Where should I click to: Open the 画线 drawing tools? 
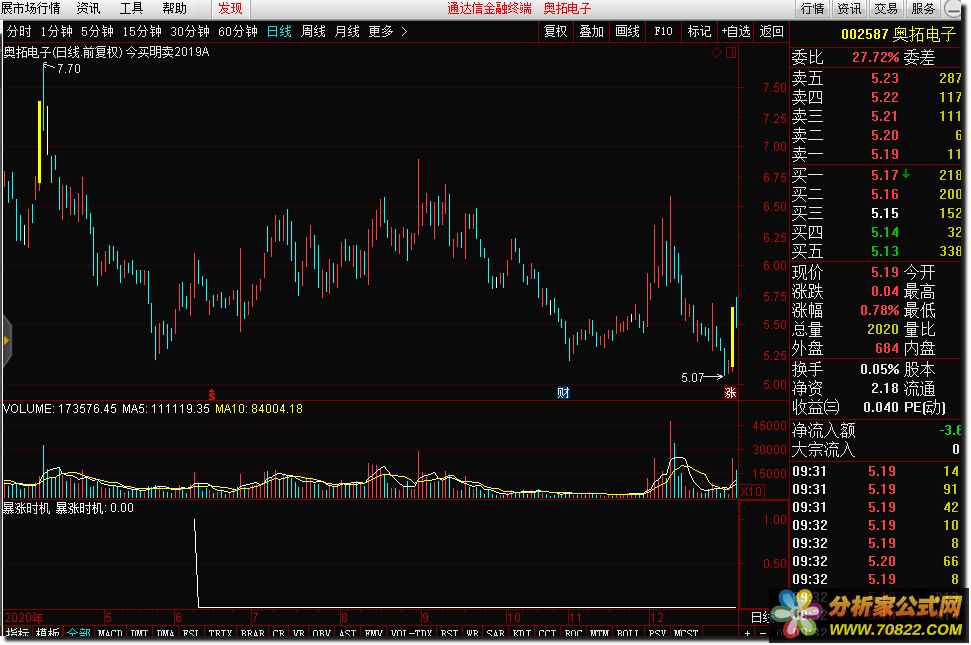click(627, 31)
